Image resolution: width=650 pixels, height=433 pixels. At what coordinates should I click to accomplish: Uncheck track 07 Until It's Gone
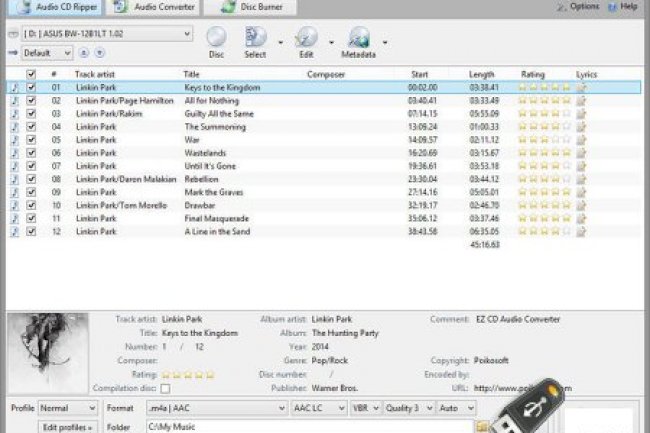coord(31,166)
